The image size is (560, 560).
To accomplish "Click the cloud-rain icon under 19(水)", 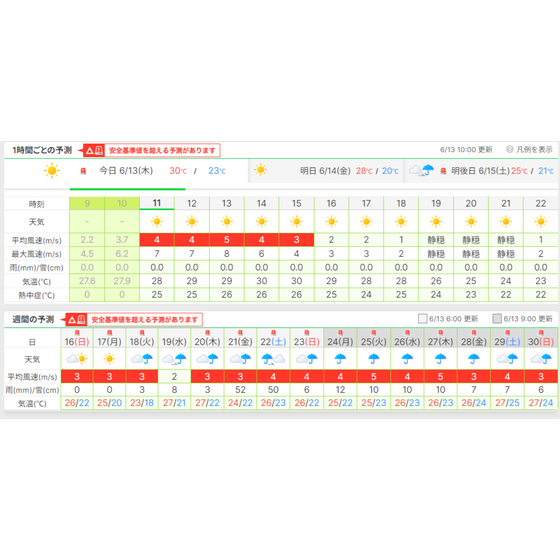I will tap(174, 359).
